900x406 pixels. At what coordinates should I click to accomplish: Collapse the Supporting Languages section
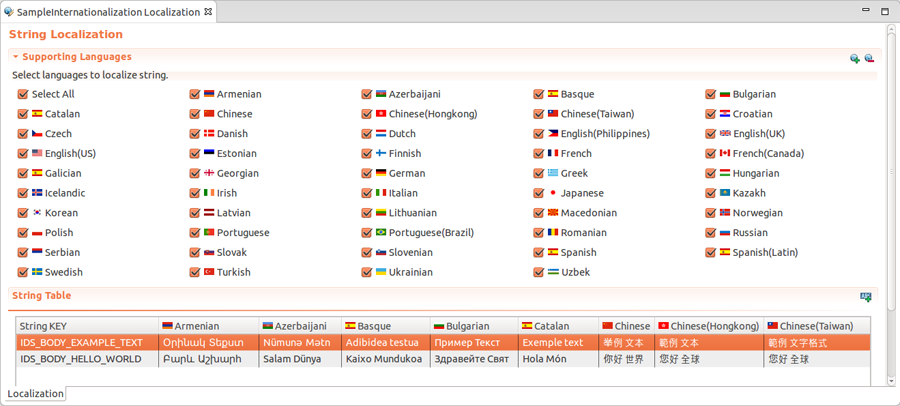(x=15, y=58)
